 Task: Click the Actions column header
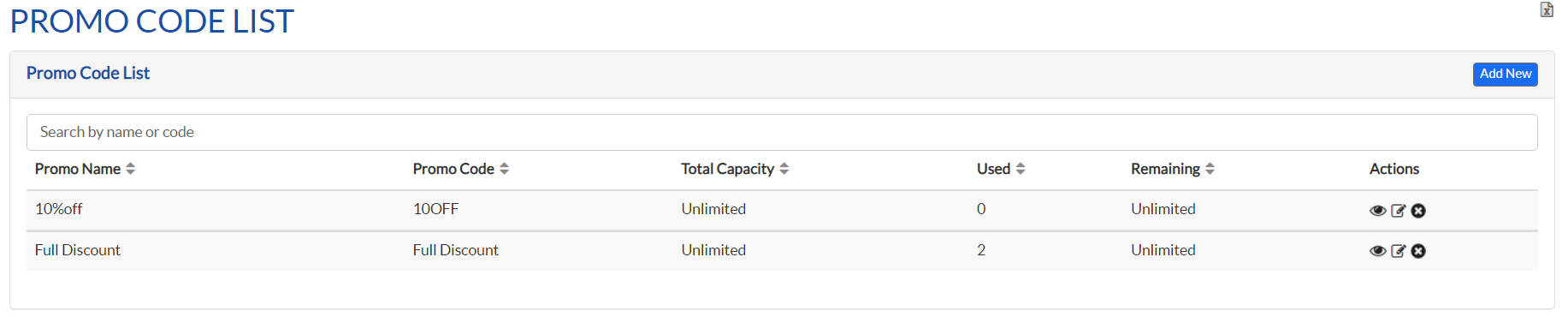click(1393, 169)
